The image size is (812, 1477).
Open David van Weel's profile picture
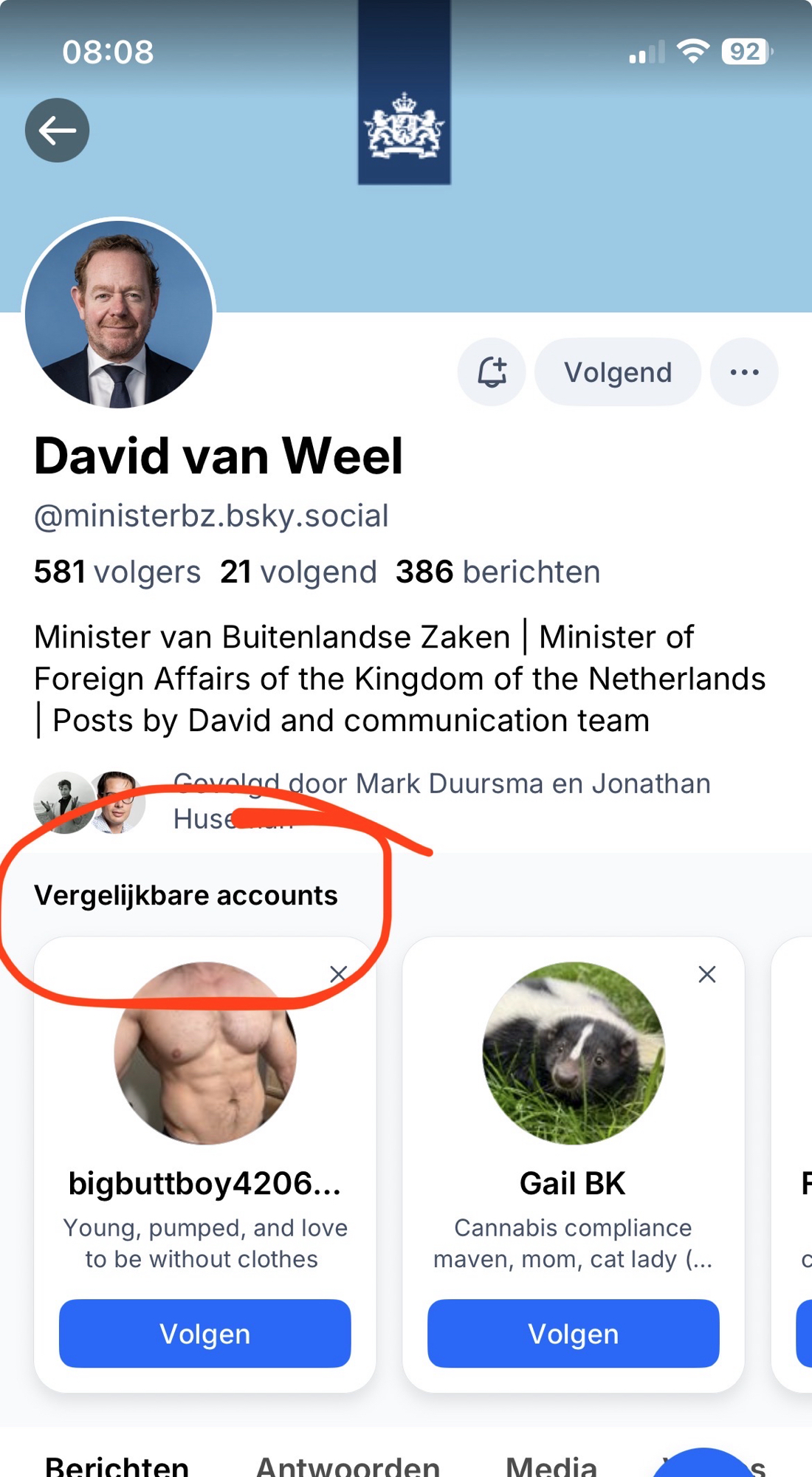119,315
